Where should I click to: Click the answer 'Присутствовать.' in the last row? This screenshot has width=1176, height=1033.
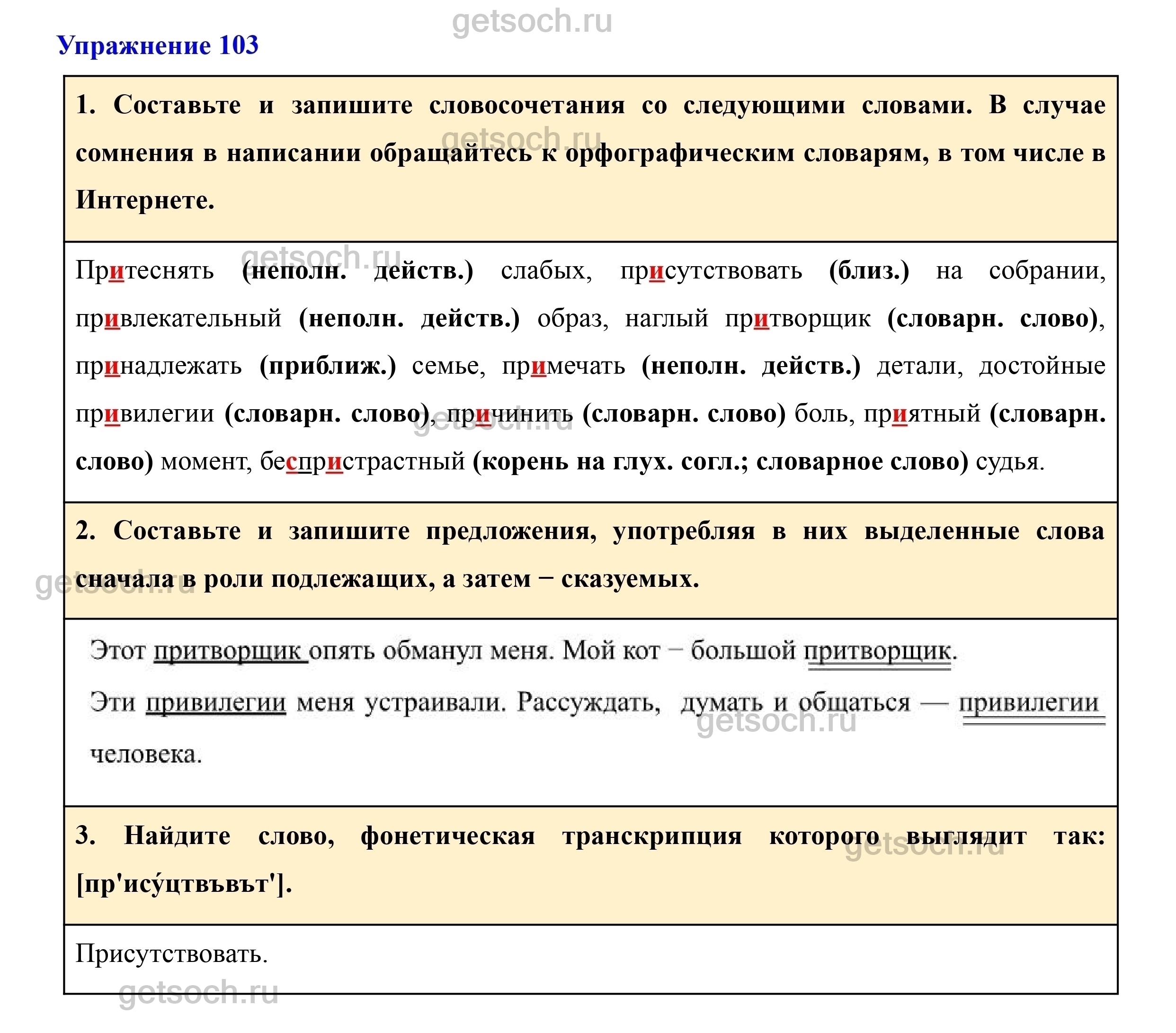(171, 953)
